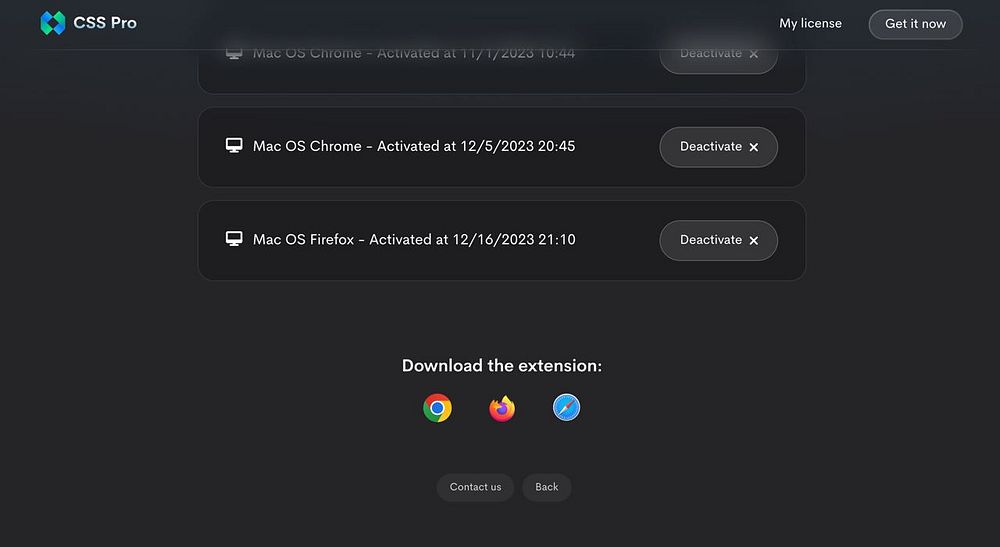This screenshot has width=1000, height=547.
Task: Click the Contact us button
Action: (475, 487)
